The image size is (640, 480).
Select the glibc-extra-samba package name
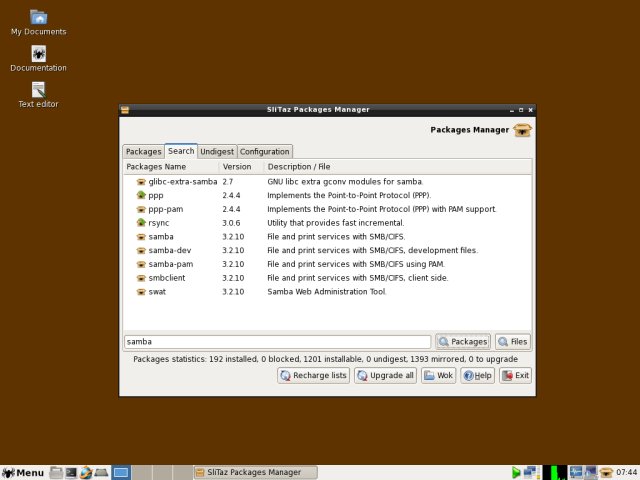182,182
